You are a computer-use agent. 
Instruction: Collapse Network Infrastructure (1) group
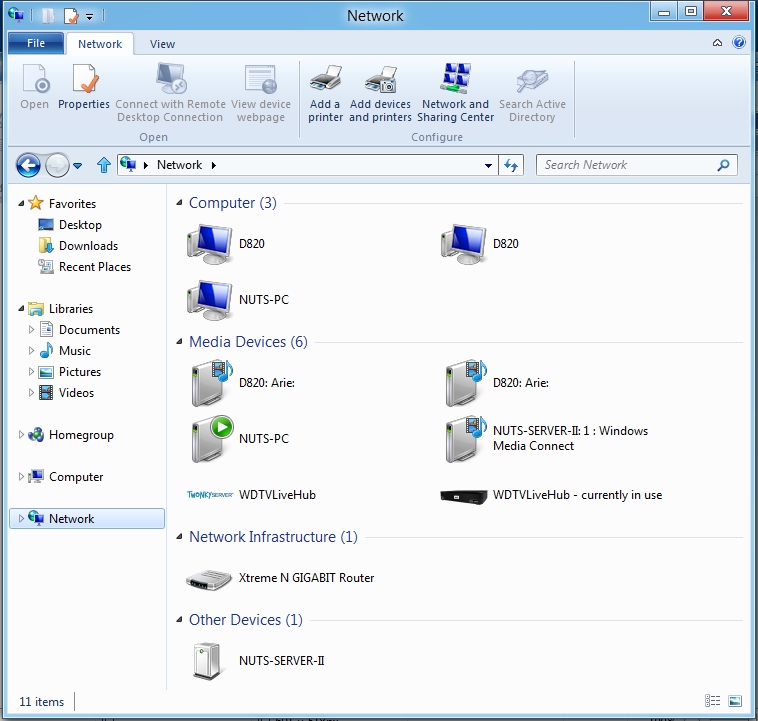(x=179, y=536)
